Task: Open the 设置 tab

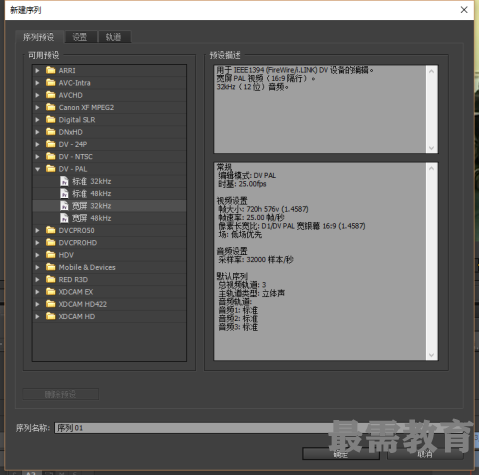Action: (x=80, y=37)
